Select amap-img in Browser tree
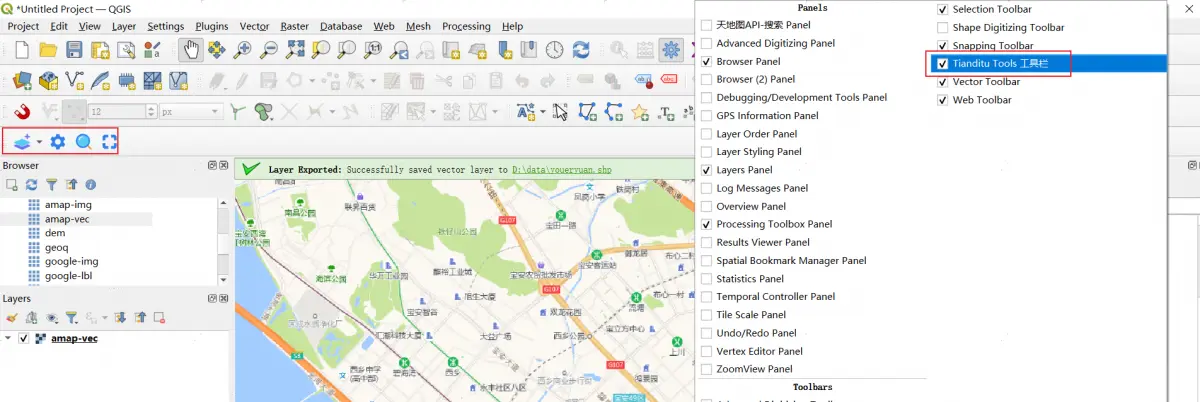Image resolution: width=1200 pixels, height=402 pixels. pyautogui.click(x=69, y=204)
